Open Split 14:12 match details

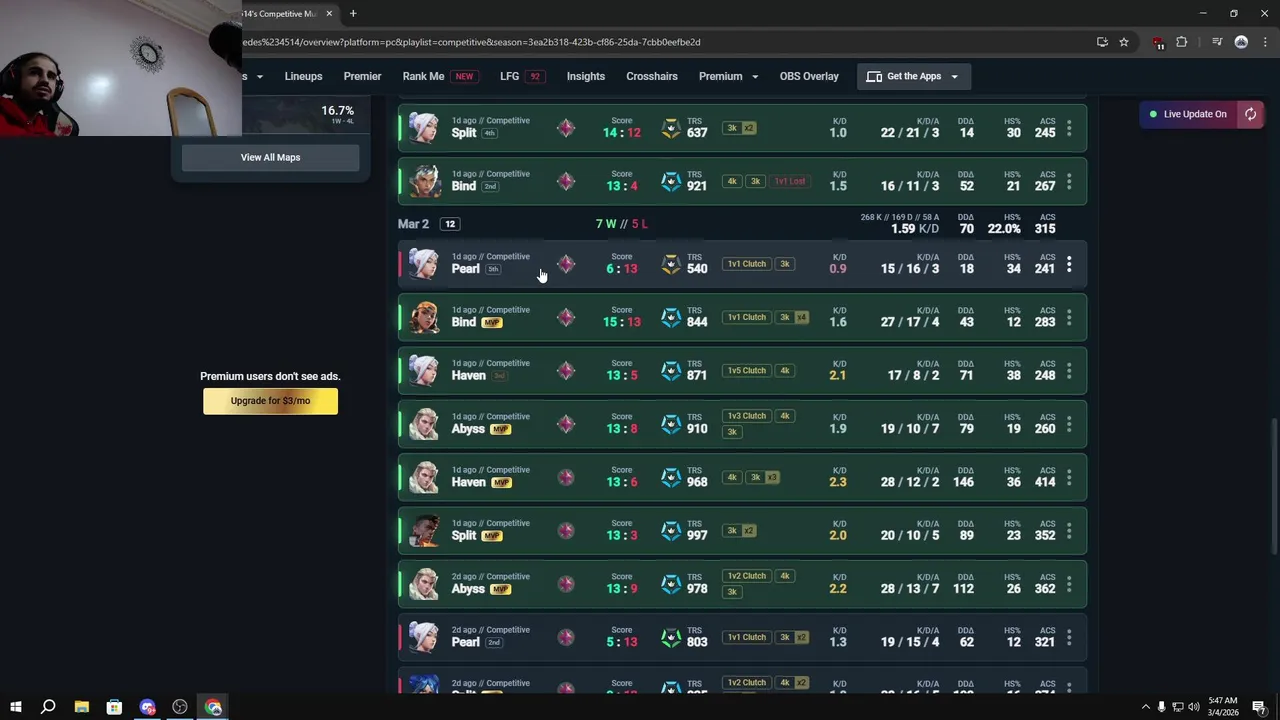click(x=742, y=128)
